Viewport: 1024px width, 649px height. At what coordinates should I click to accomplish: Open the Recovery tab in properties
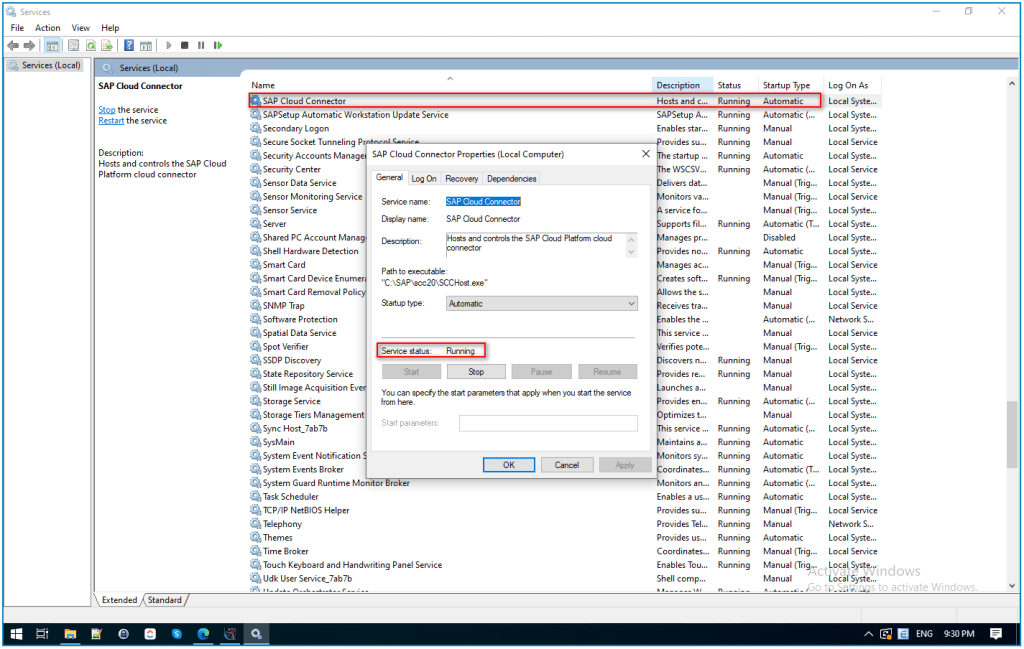pyautogui.click(x=461, y=179)
